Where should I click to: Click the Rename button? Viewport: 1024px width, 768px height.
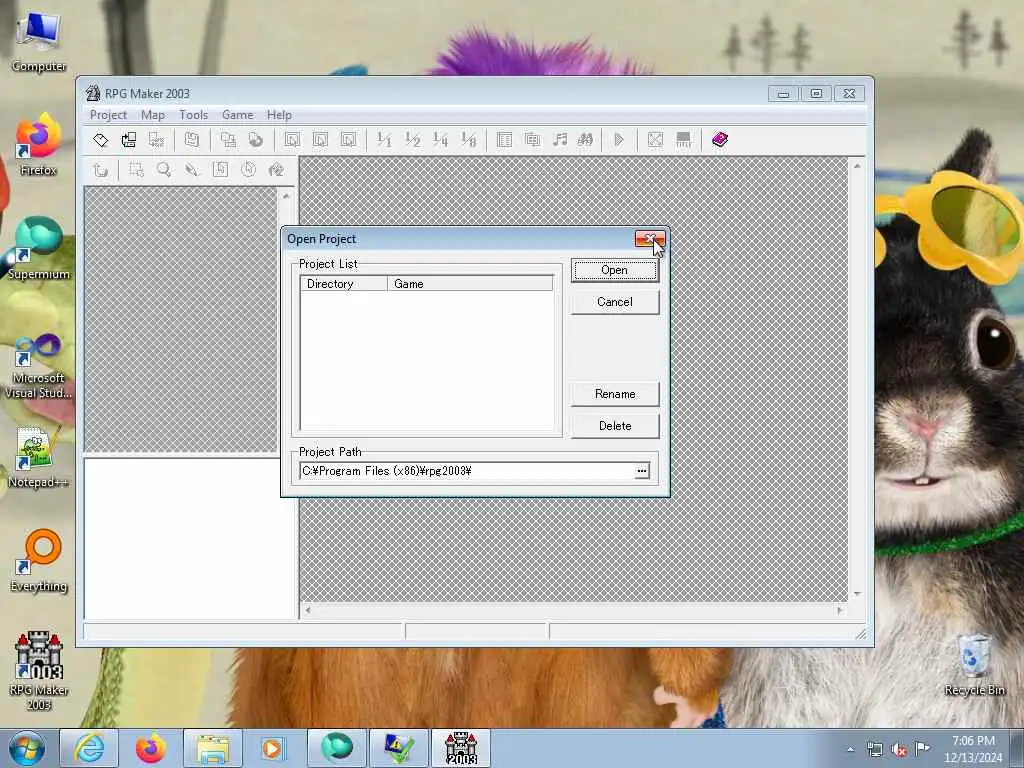click(615, 394)
